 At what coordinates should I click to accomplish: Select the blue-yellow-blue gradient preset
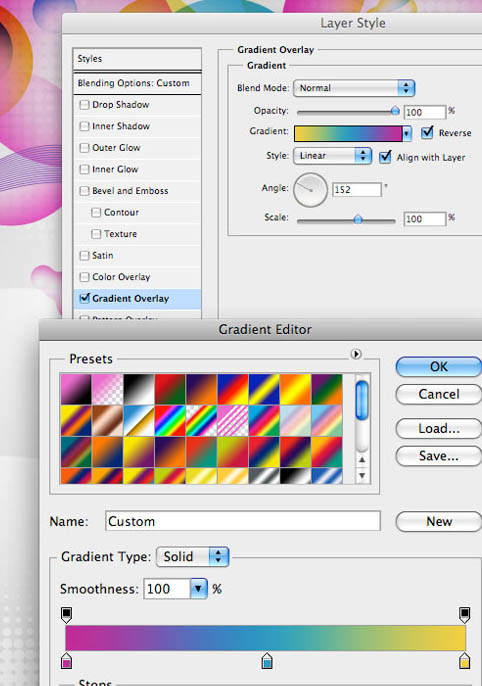tap(264, 389)
